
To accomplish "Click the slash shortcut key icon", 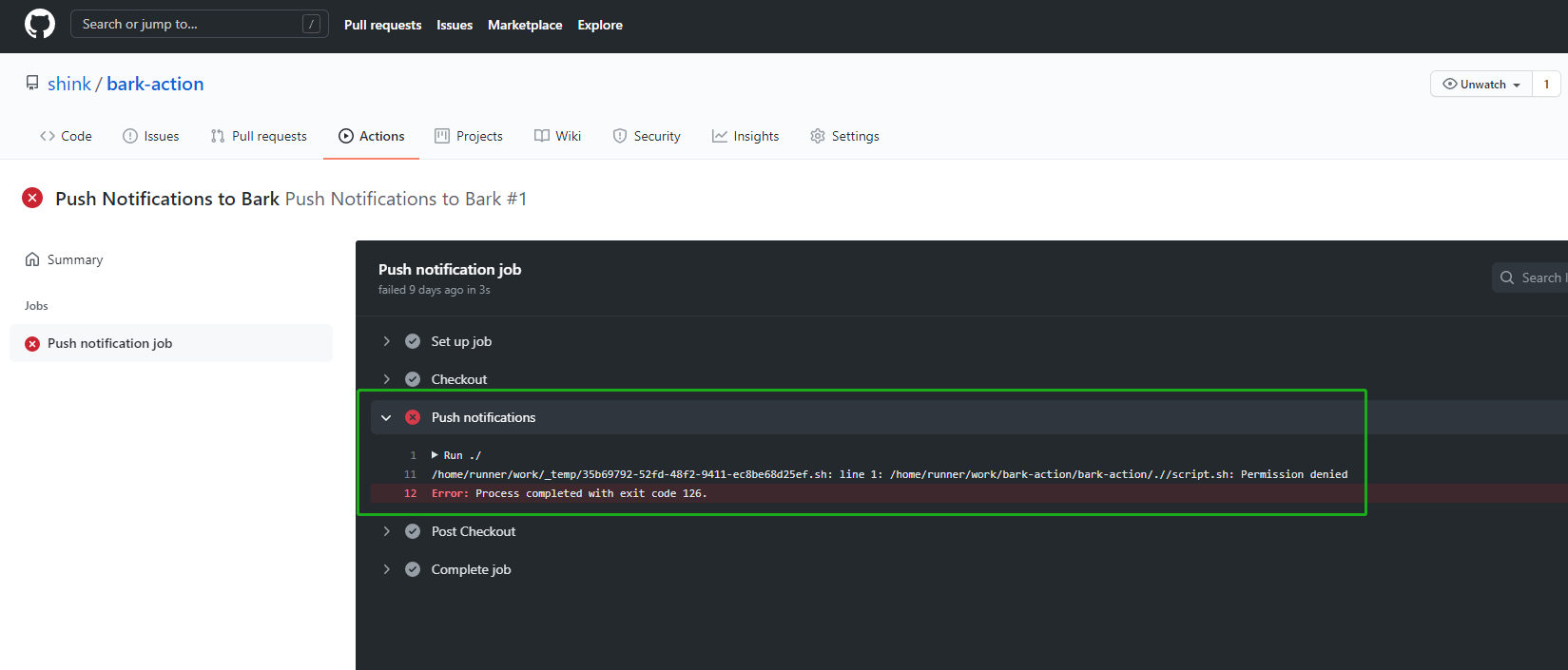I will [x=311, y=24].
